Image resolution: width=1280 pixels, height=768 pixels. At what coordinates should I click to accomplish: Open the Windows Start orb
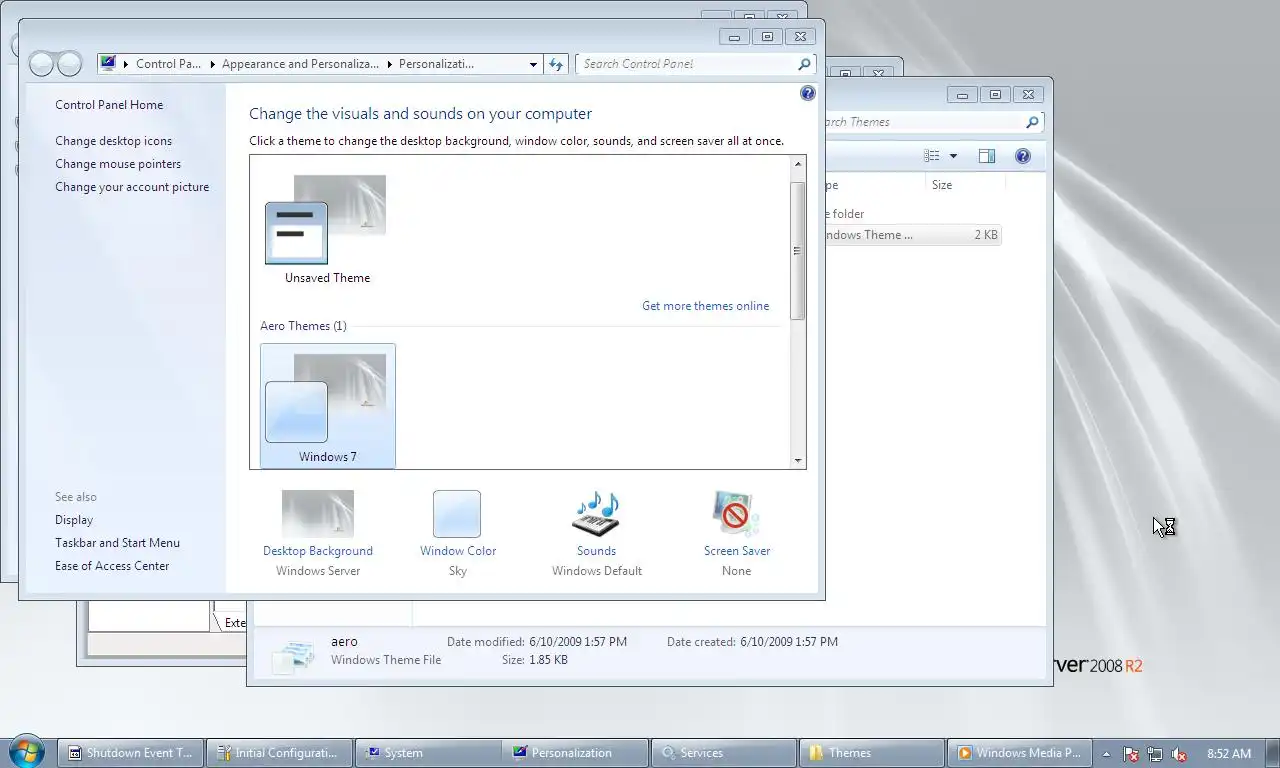click(26, 751)
